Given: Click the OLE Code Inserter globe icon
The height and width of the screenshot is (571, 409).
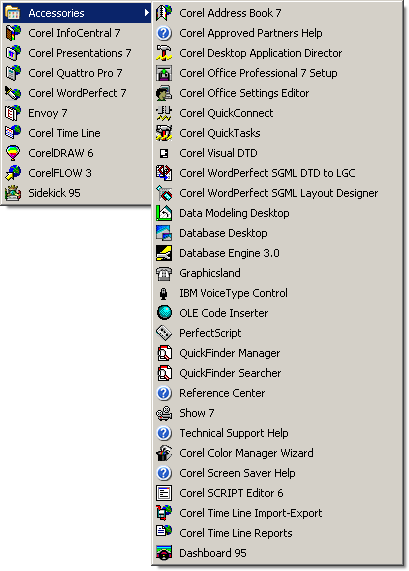Looking at the screenshot, I should (164, 313).
